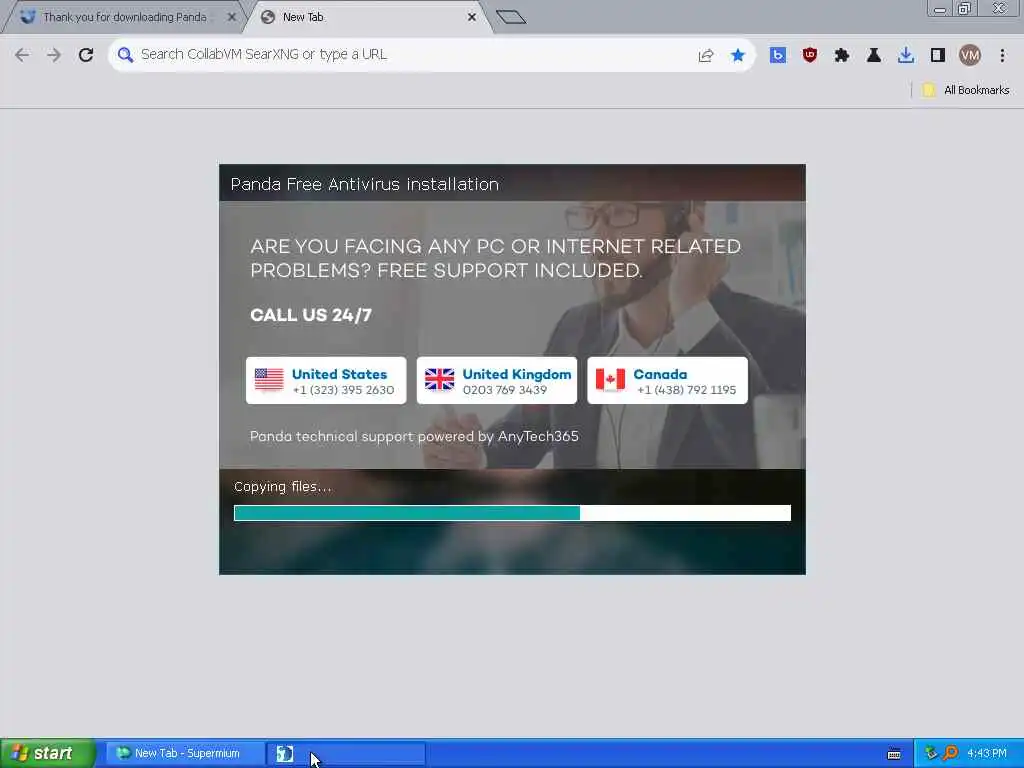Click the share page icon in address bar
The image size is (1024, 768).
(x=706, y=56)
